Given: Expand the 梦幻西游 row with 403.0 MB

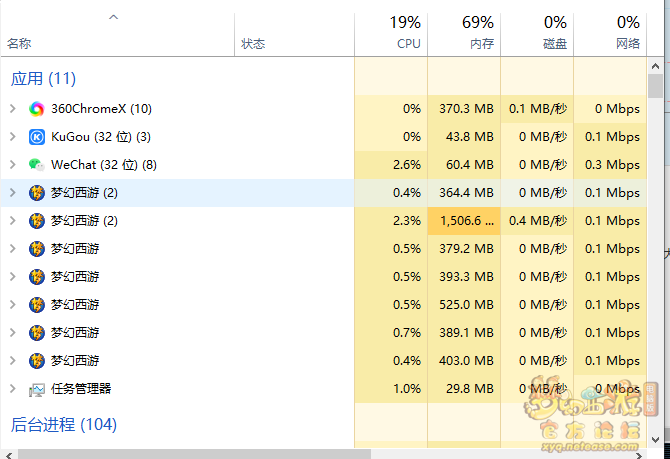Looking at the screenshot, I should tap(13, 361).
